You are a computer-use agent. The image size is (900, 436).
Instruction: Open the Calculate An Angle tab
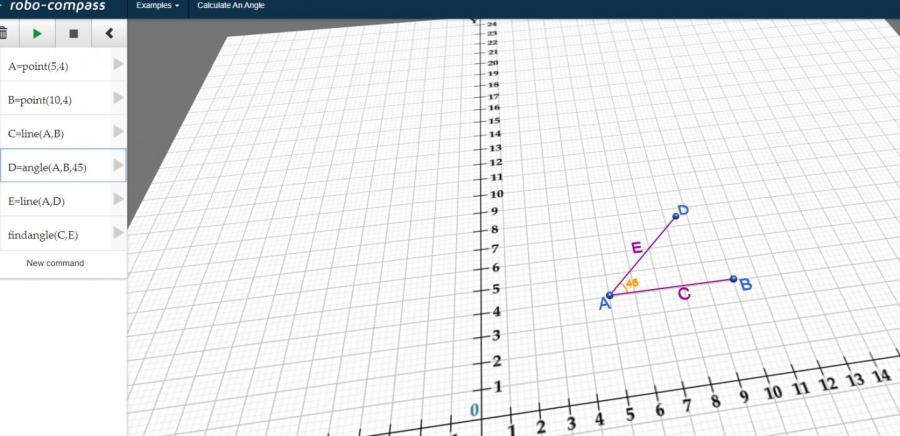[x=229, y=6]
